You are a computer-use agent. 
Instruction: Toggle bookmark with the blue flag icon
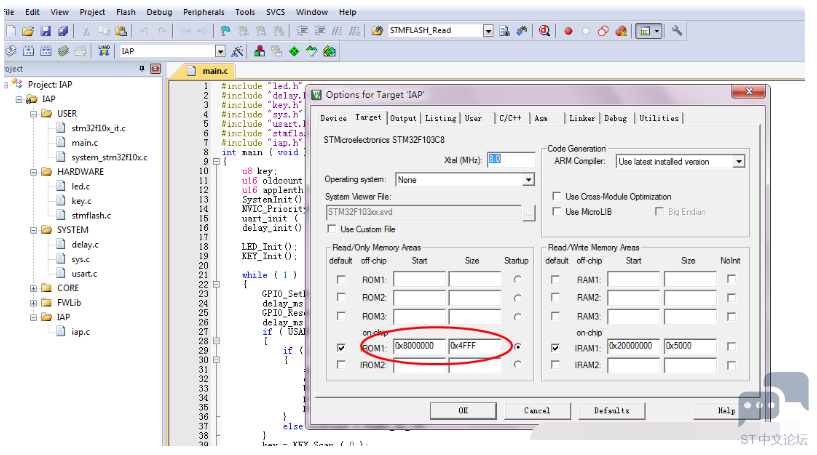pos(226,31)
